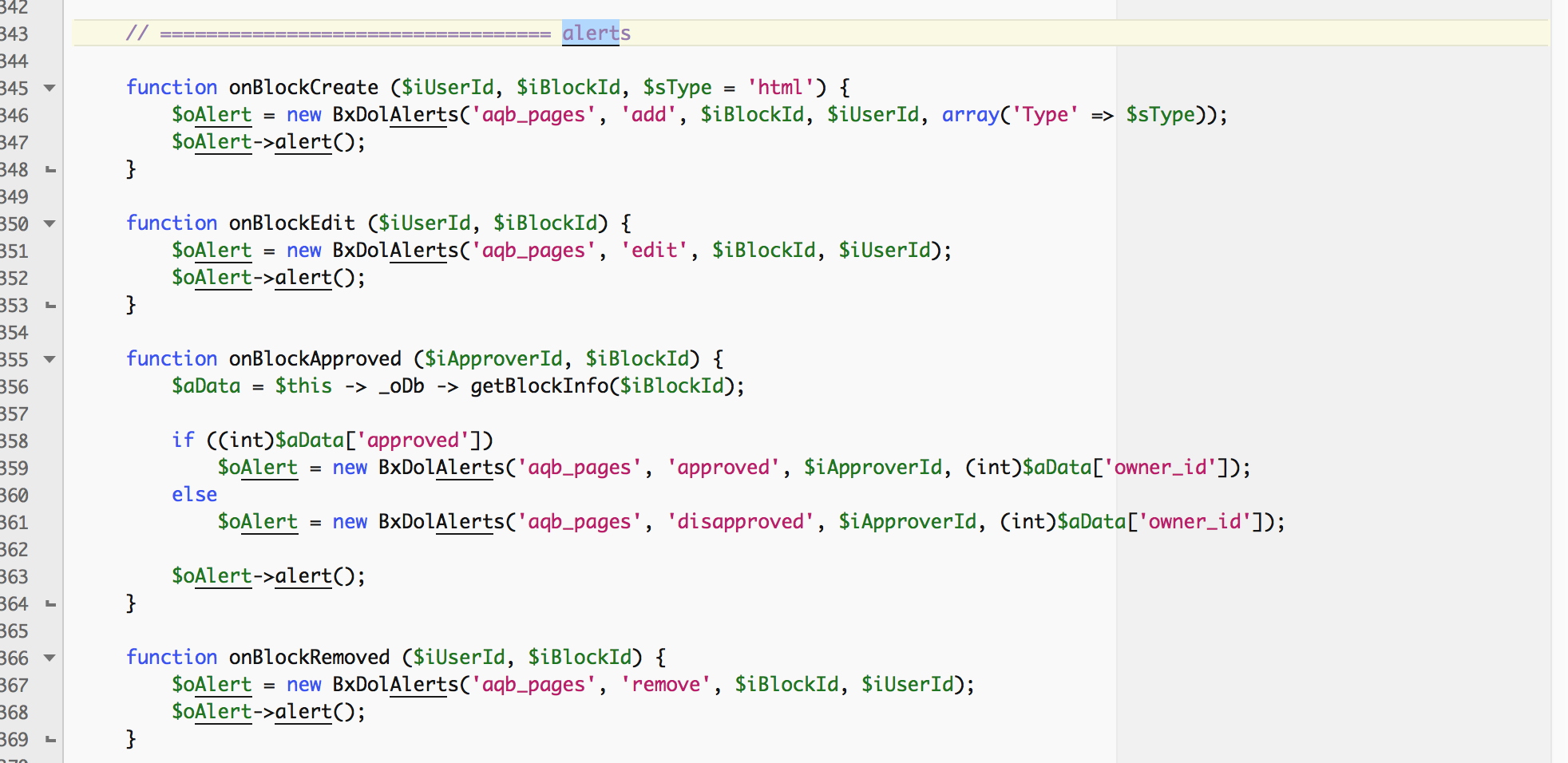Click the 'disapproved' string literal

coord(740,522)
